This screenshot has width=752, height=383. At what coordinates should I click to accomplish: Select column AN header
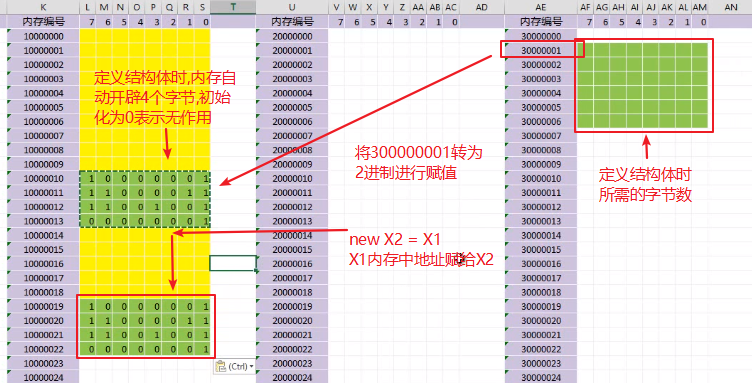click(730, 7)
